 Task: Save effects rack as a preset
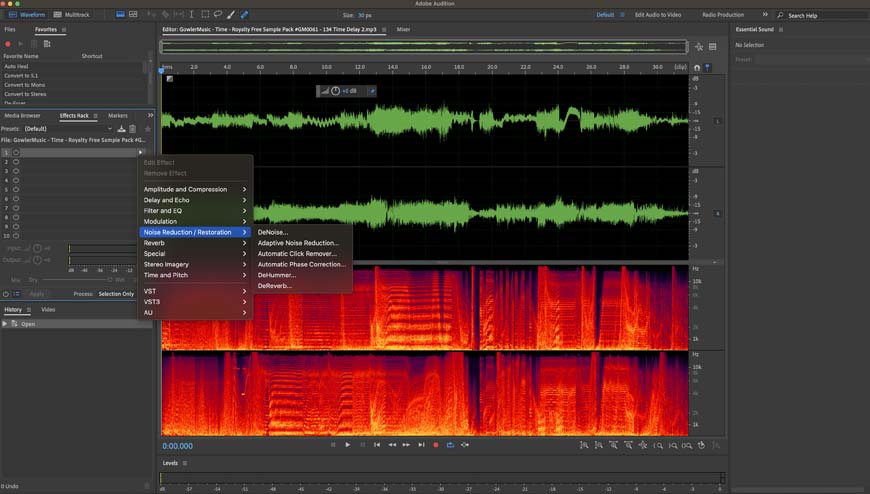[x=121, y=129]
